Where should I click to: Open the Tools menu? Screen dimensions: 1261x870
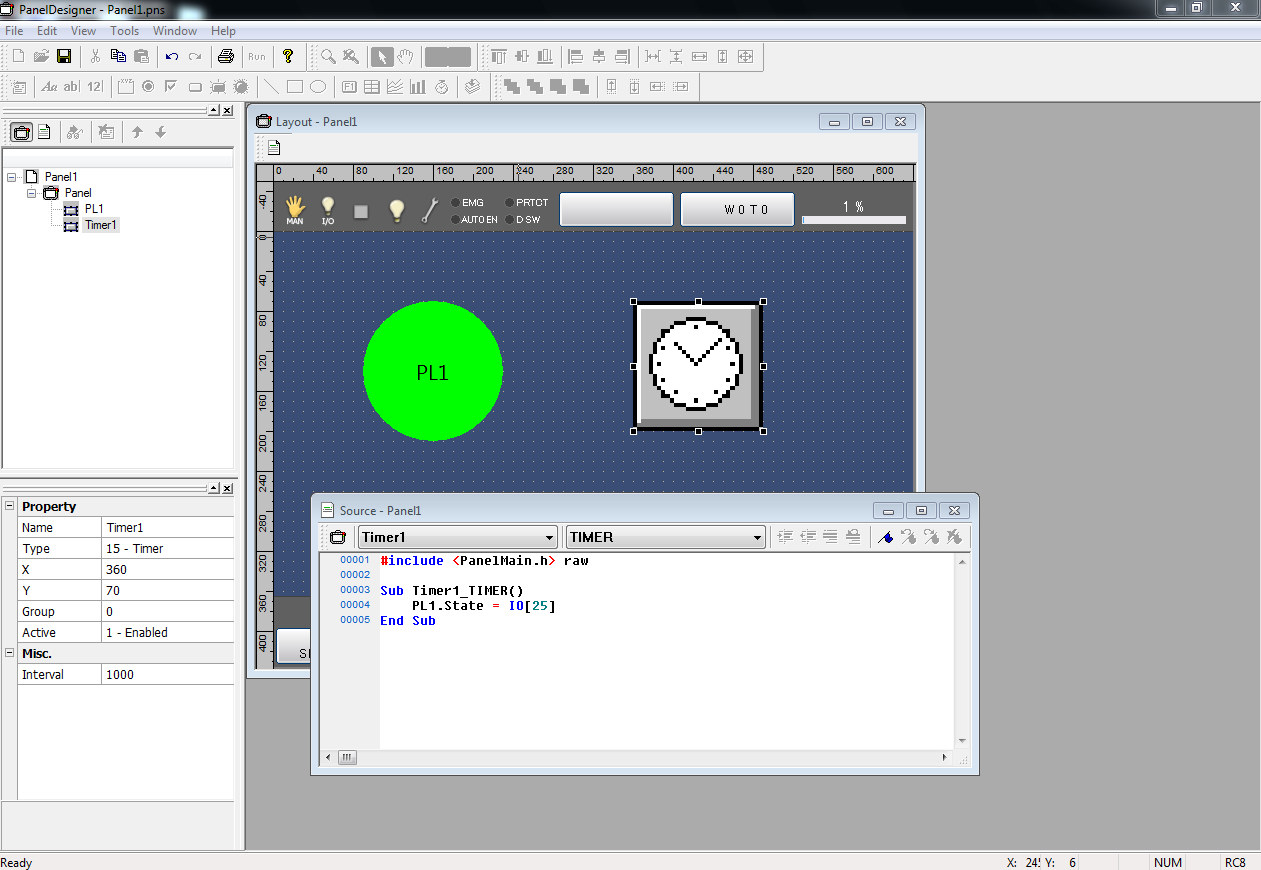(124, 31)
